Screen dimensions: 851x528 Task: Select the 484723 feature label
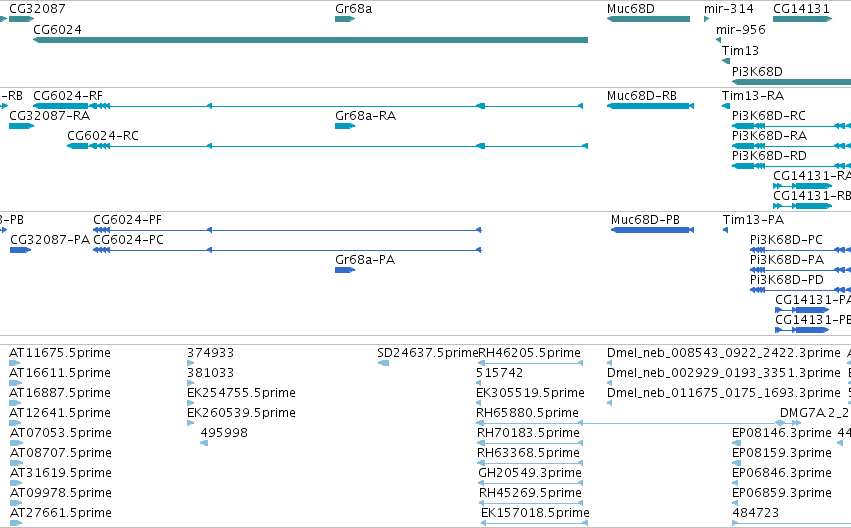point(755,513)
